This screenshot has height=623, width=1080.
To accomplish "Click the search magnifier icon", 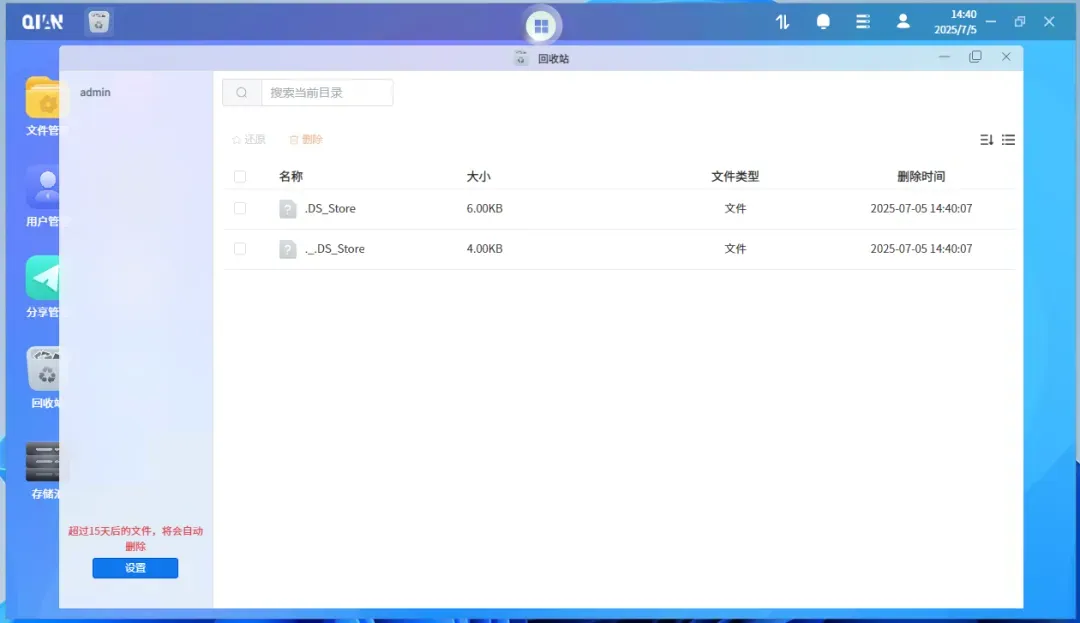I will 242,92.
